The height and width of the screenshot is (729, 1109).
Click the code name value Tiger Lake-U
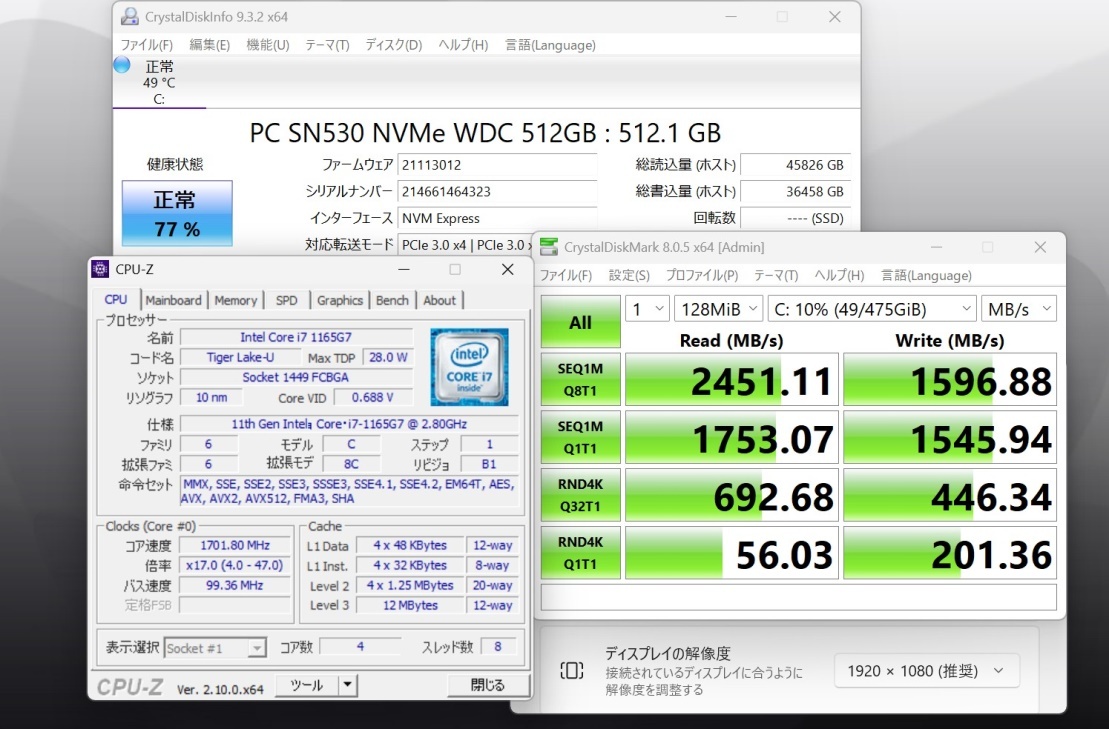coord(240,357)
